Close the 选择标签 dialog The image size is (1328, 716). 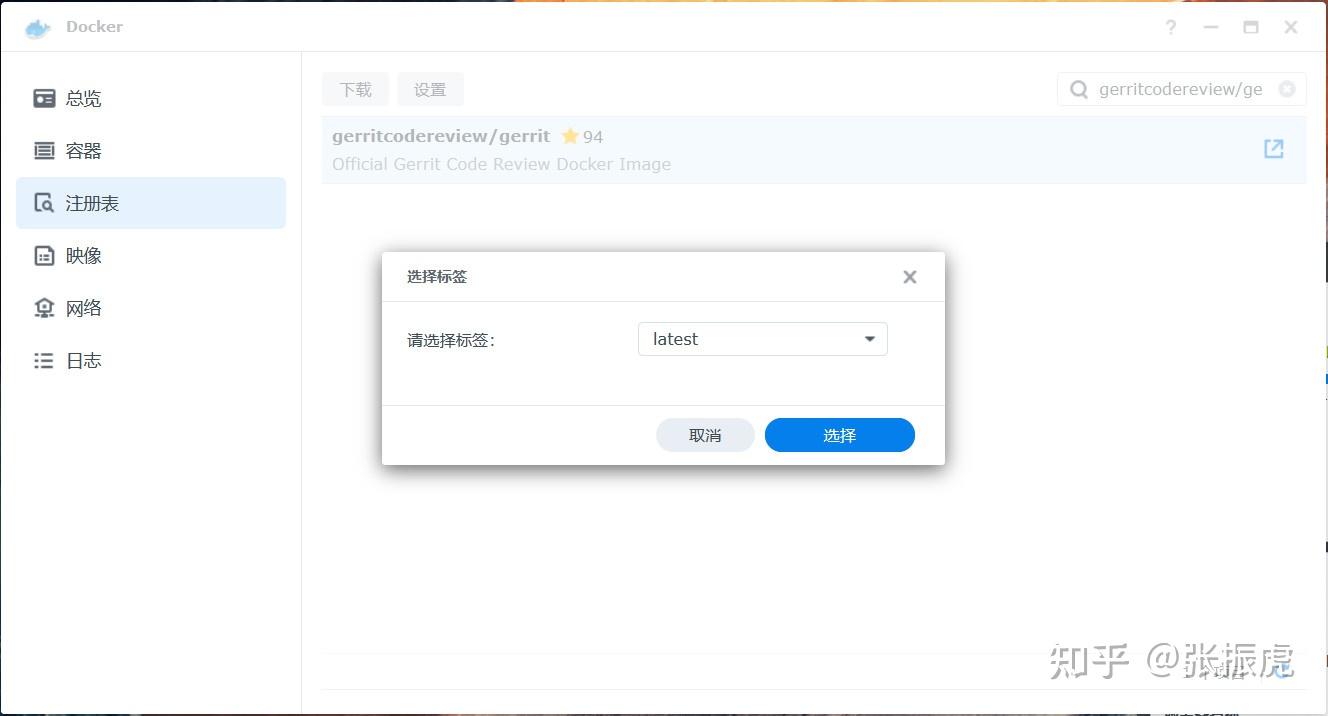point(909,277)
